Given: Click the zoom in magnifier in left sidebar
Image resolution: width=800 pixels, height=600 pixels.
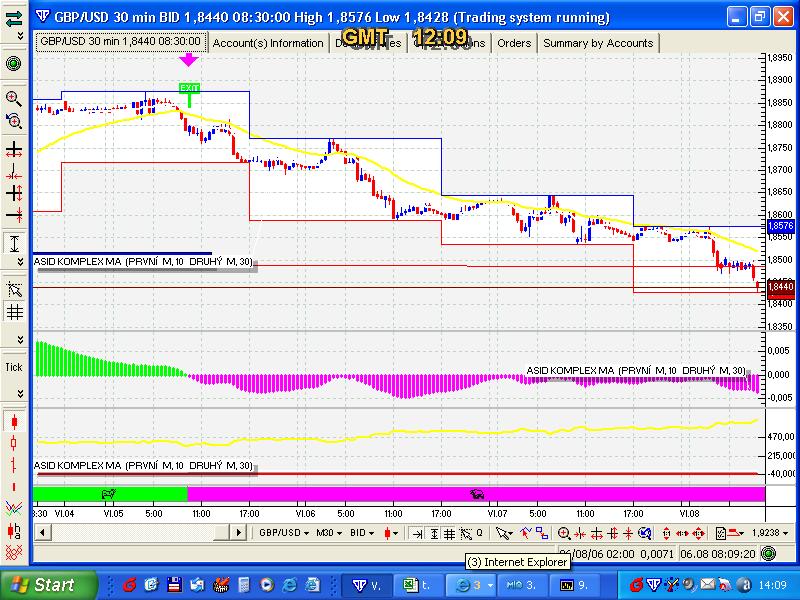Looking at the screenshot, I should pos(14,98).
